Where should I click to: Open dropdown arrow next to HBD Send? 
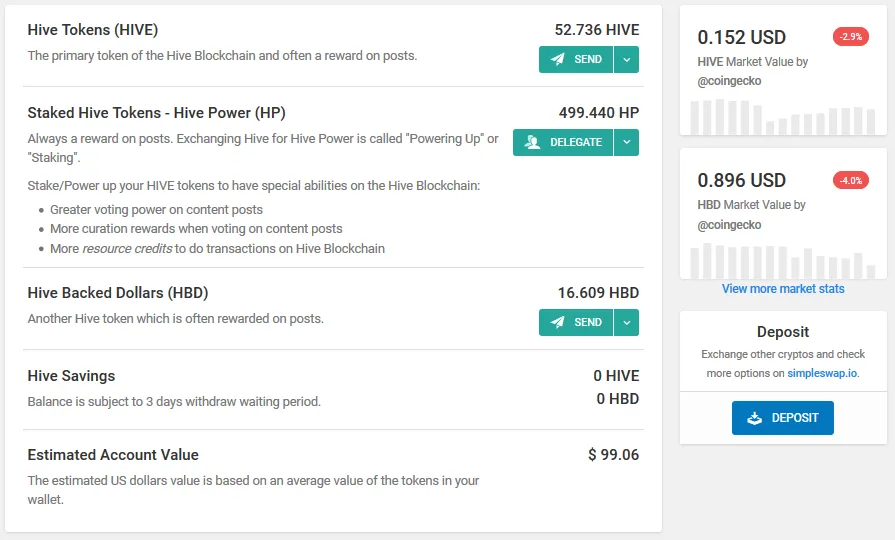[x=627, y=323]
